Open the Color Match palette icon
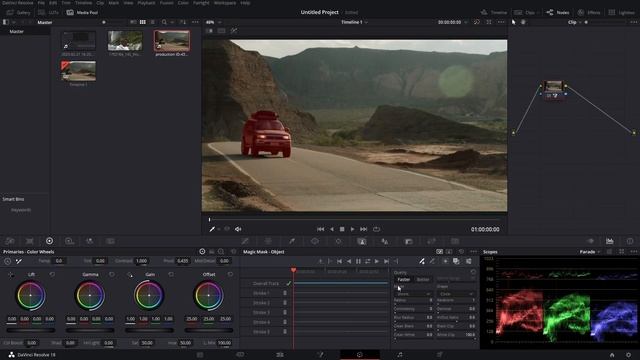Image resolution: width=640 pixels, height=360 pixels. pyautogui.click(x=29, y=241)
